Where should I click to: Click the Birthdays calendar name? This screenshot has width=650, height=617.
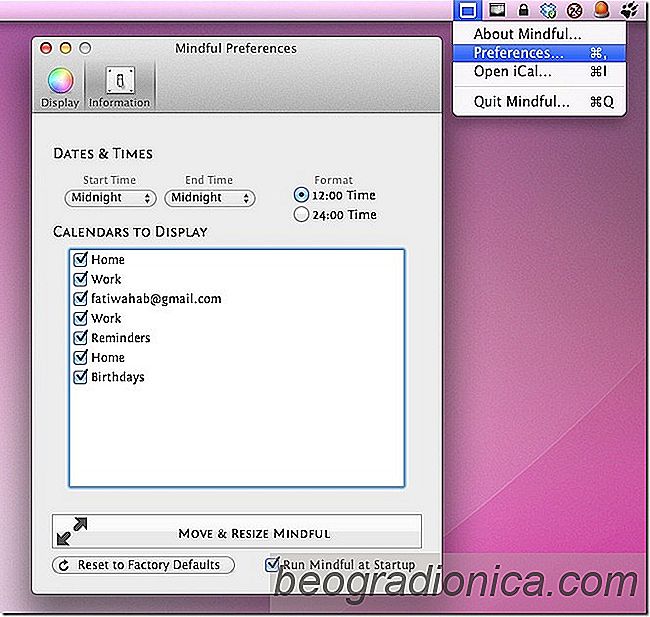pos(118,377)
